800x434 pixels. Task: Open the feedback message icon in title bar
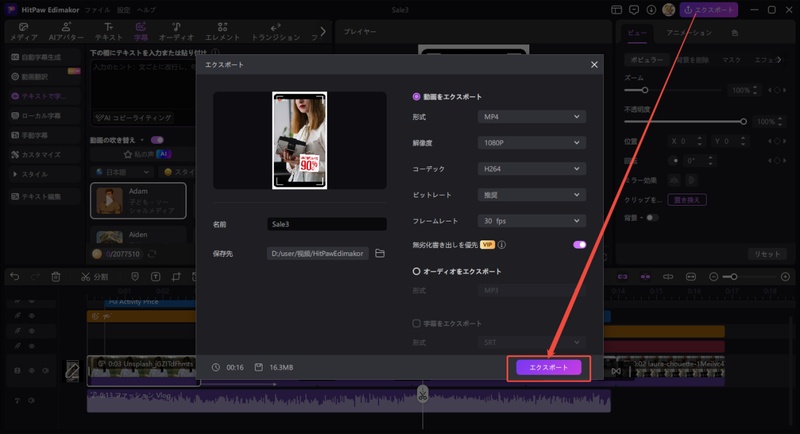click(634, 10)
